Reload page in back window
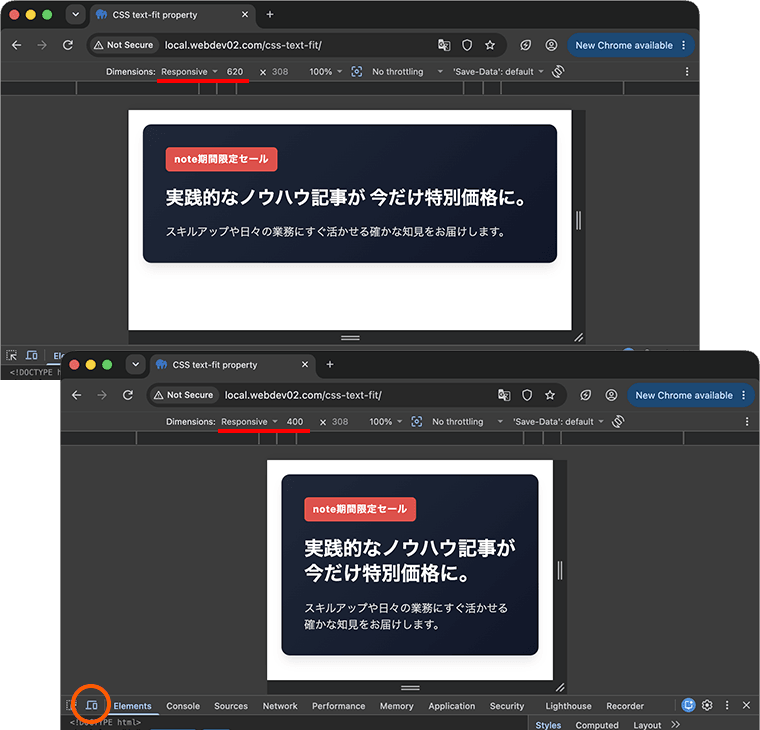Viewport: 760px width, 730px height. [68, 45]
